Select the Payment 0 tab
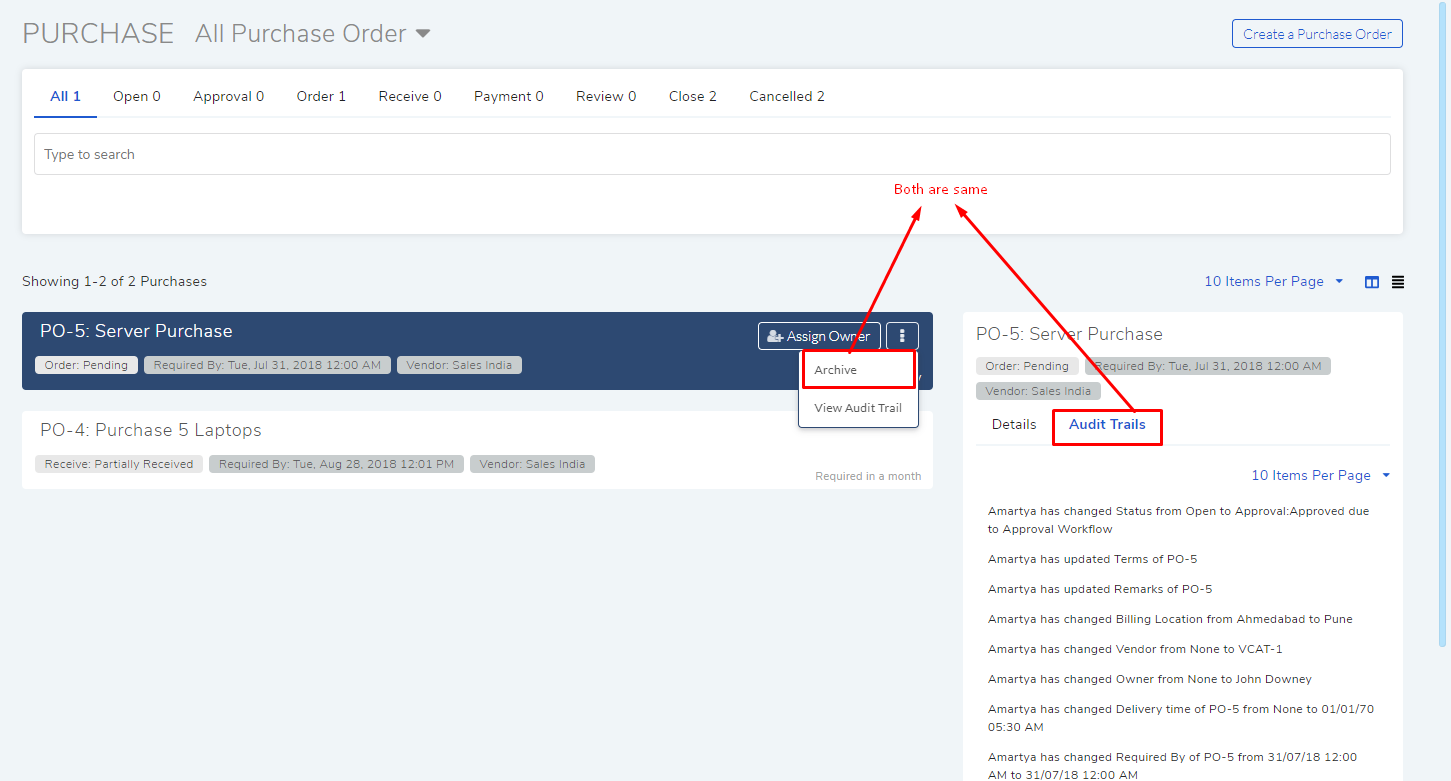Screen dimensions: 1451x781 [x=509, y=96]
